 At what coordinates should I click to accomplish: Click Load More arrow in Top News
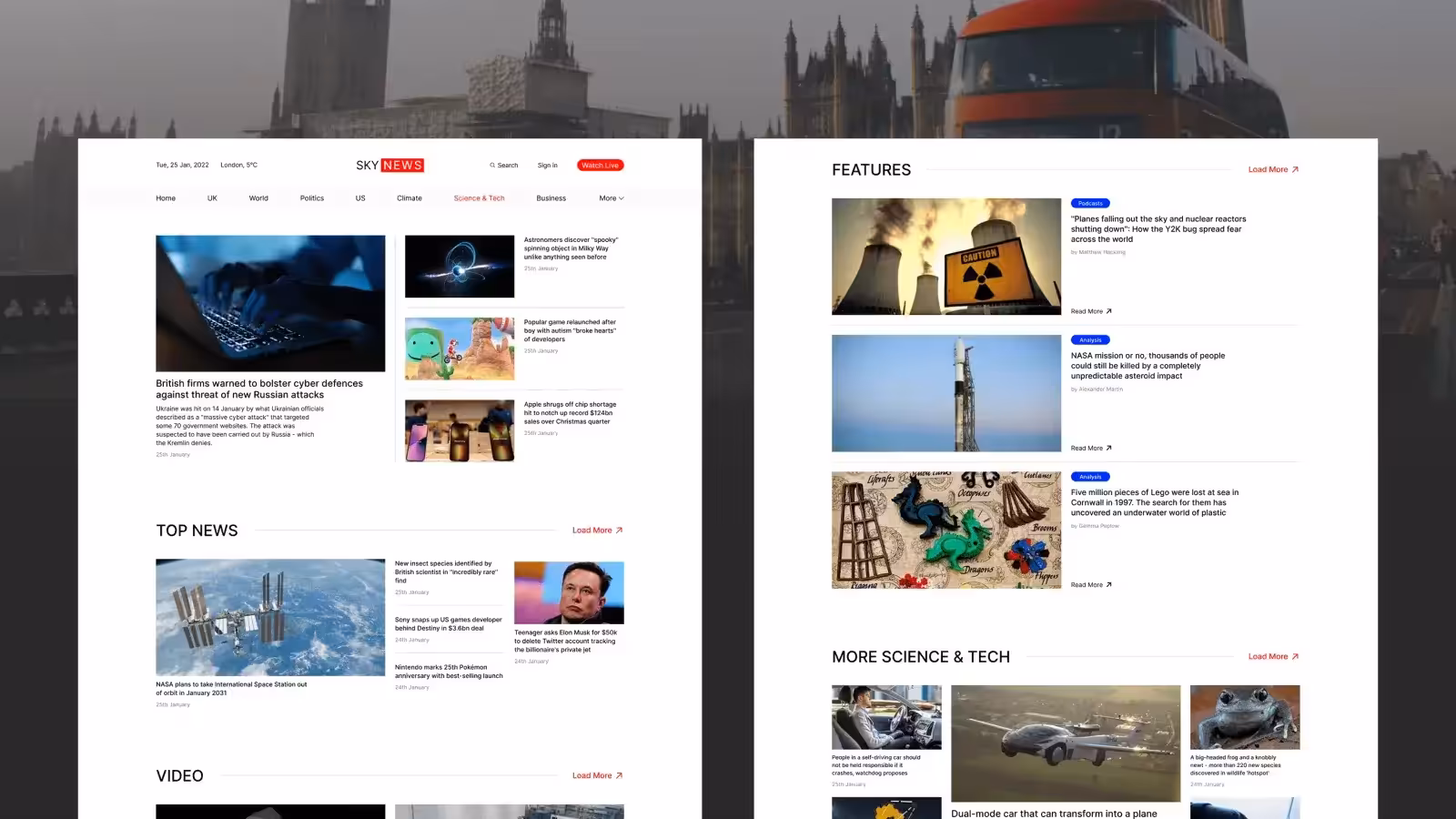click(619, 531)
